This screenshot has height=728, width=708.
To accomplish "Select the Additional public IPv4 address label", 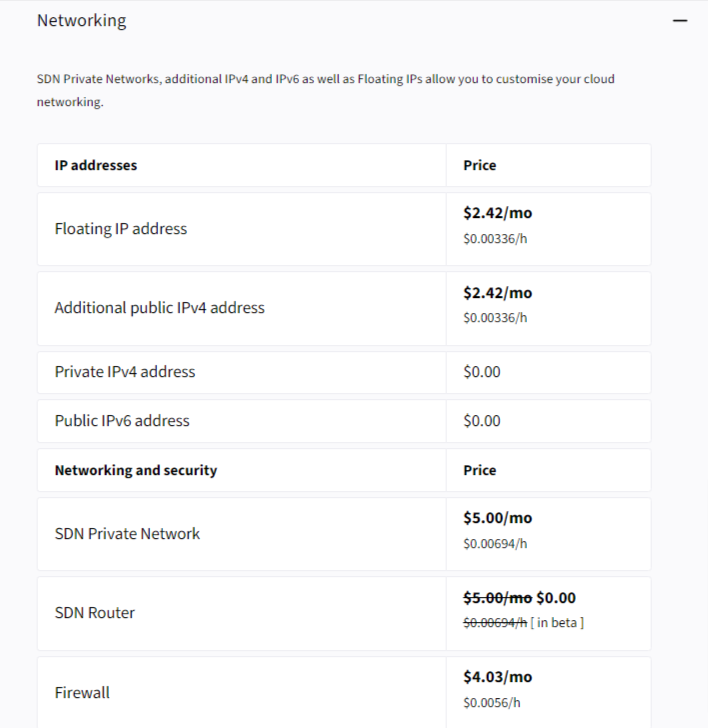I will [160, 308].
